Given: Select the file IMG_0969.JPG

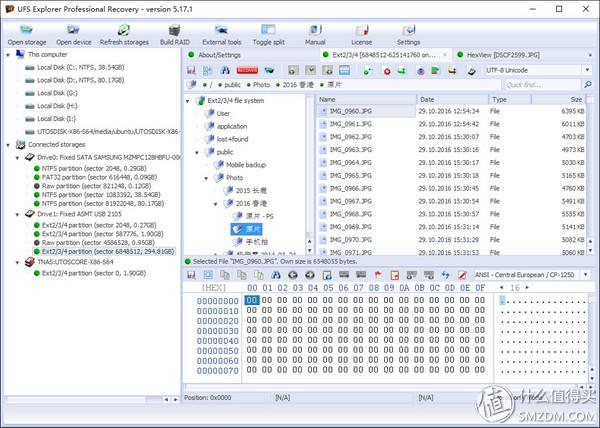Looking at the screenshot, I should click(x=350, y=227).
